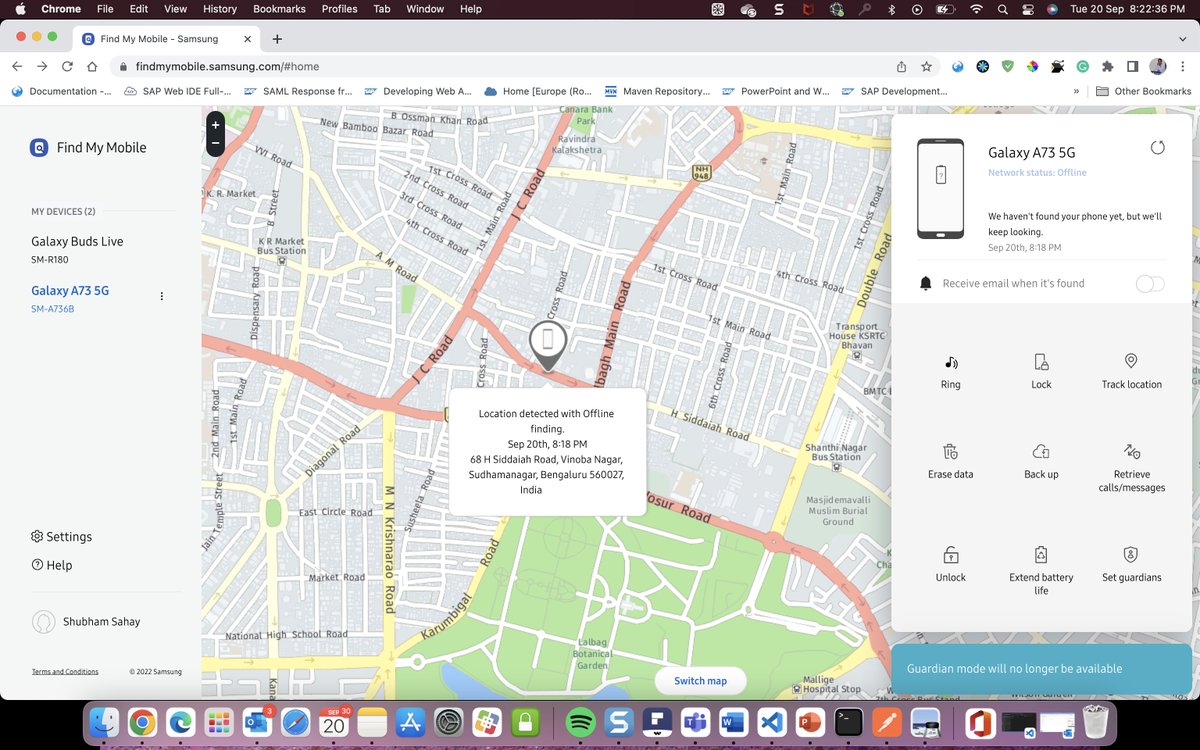Select the Erase data icon
The height and width of the screenshot is (750, 1200).
pos(950,451)
